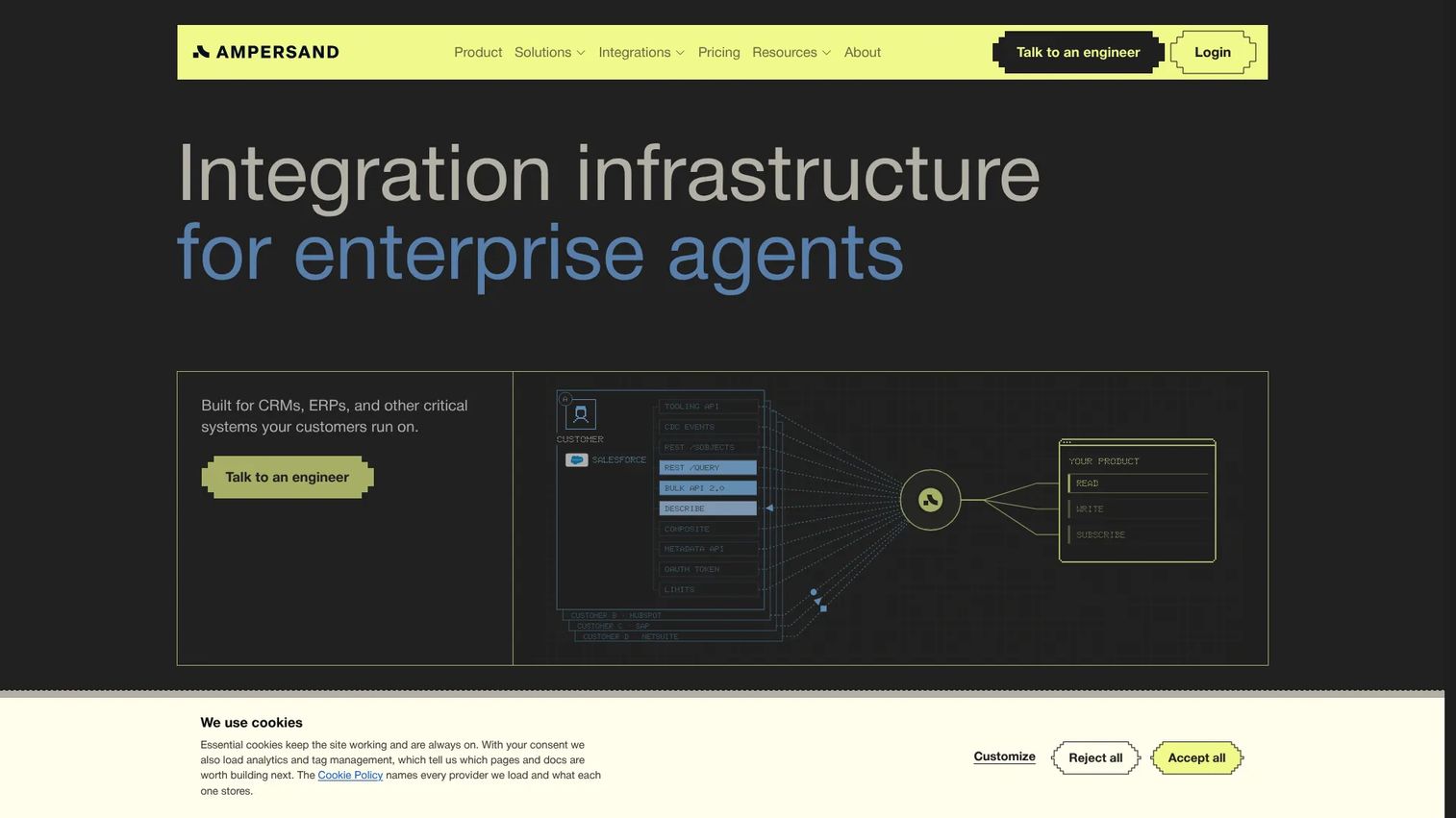
Task: Expand the Solutions dropdown
Action: (x=550, y=52)
